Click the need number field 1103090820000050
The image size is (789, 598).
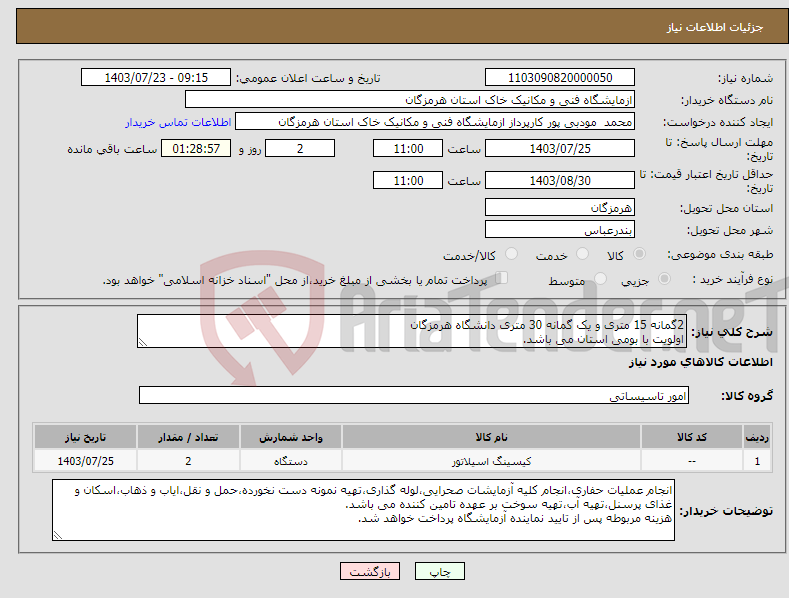pyautogui.click(x=560, y=78)
